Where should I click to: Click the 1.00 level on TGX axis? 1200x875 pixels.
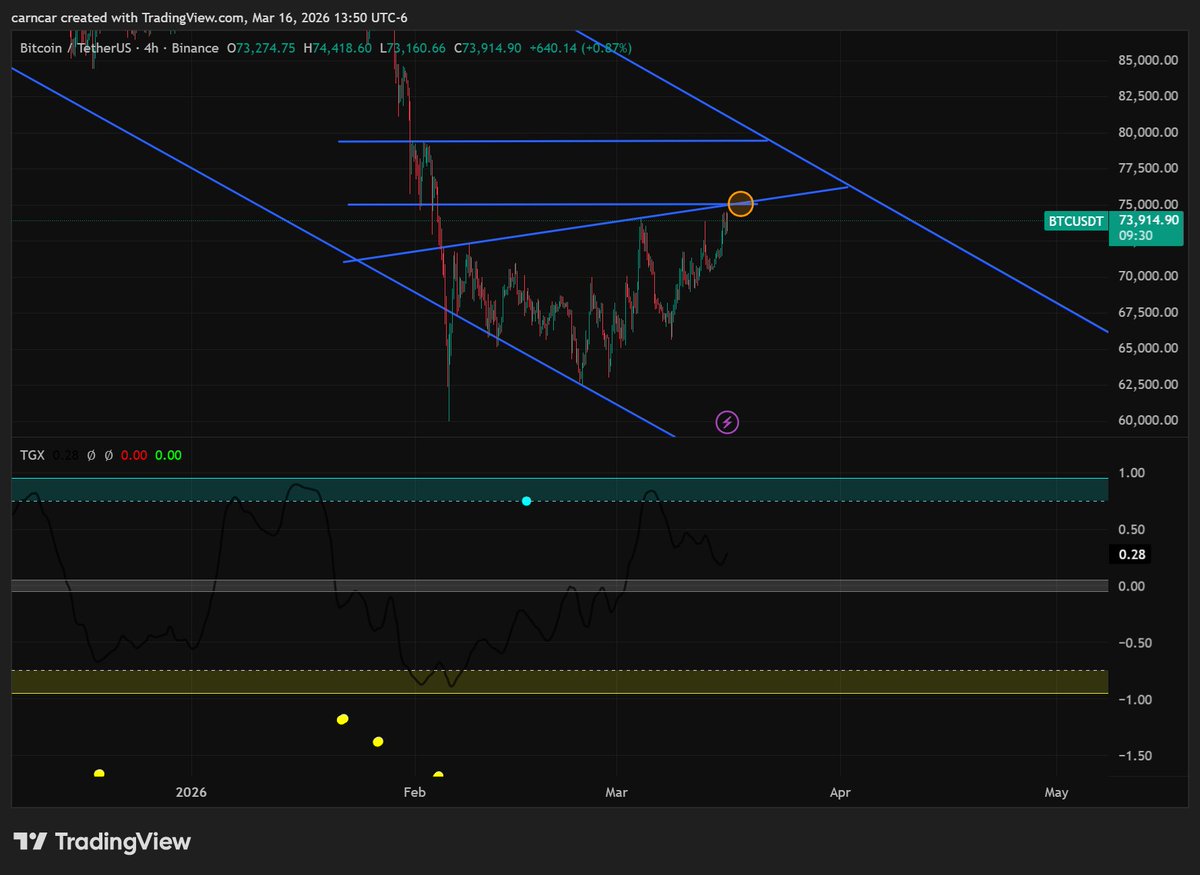click(1130, 473)
